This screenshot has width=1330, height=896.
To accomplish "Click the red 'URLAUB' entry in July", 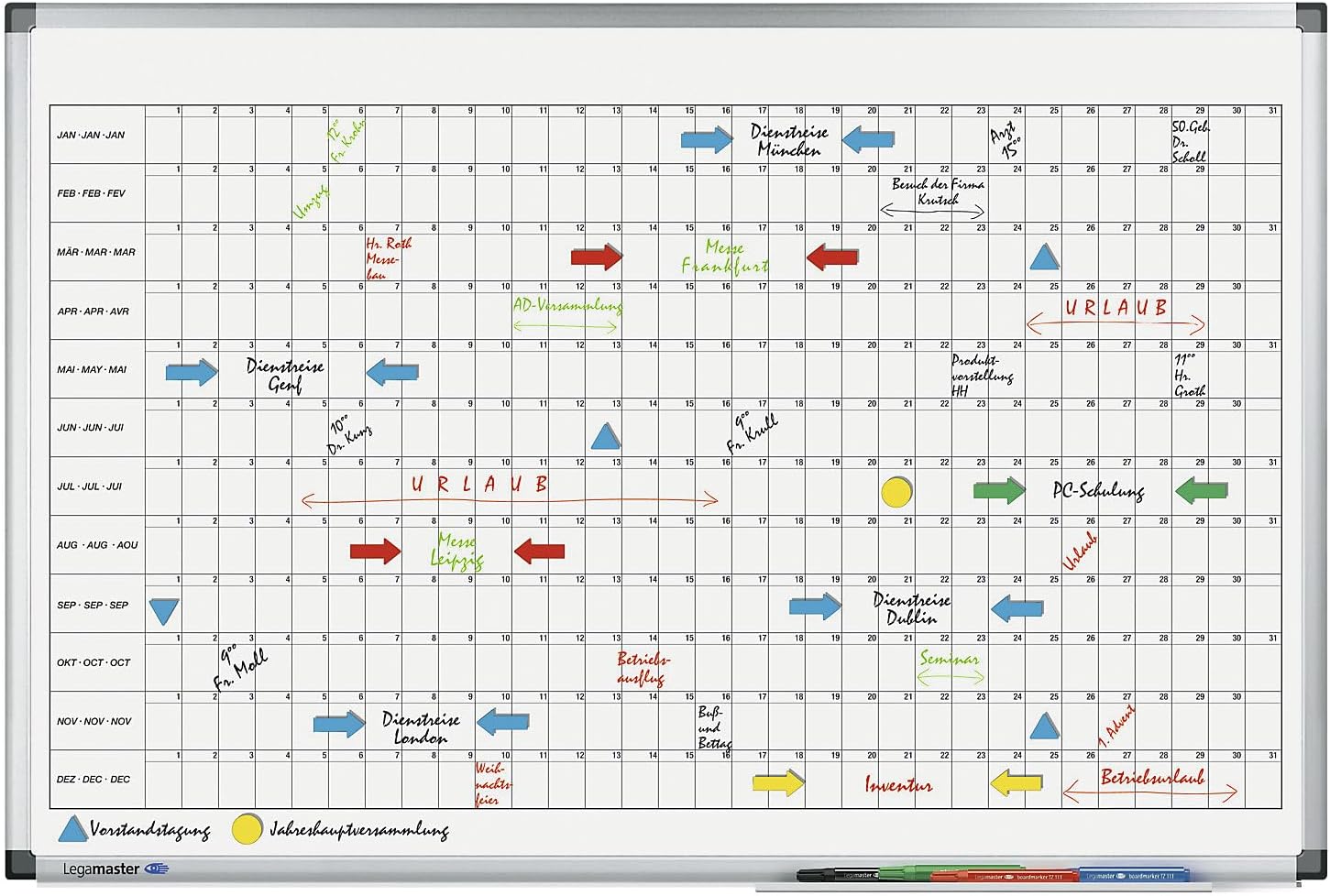I will (479, 484).
